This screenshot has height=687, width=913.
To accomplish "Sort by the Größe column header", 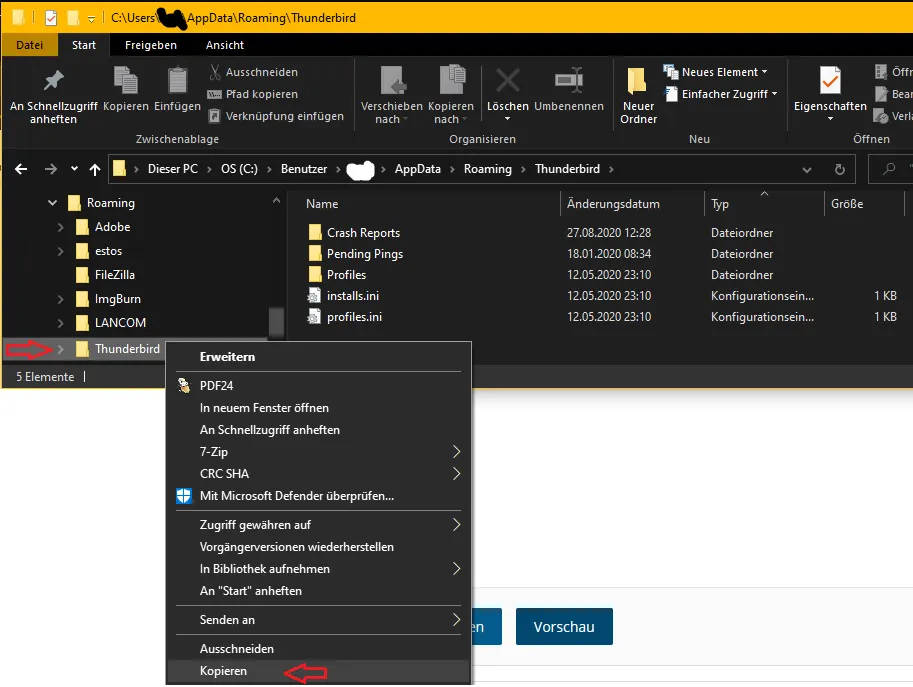I will pyautogui.click(x=847, y=204).
